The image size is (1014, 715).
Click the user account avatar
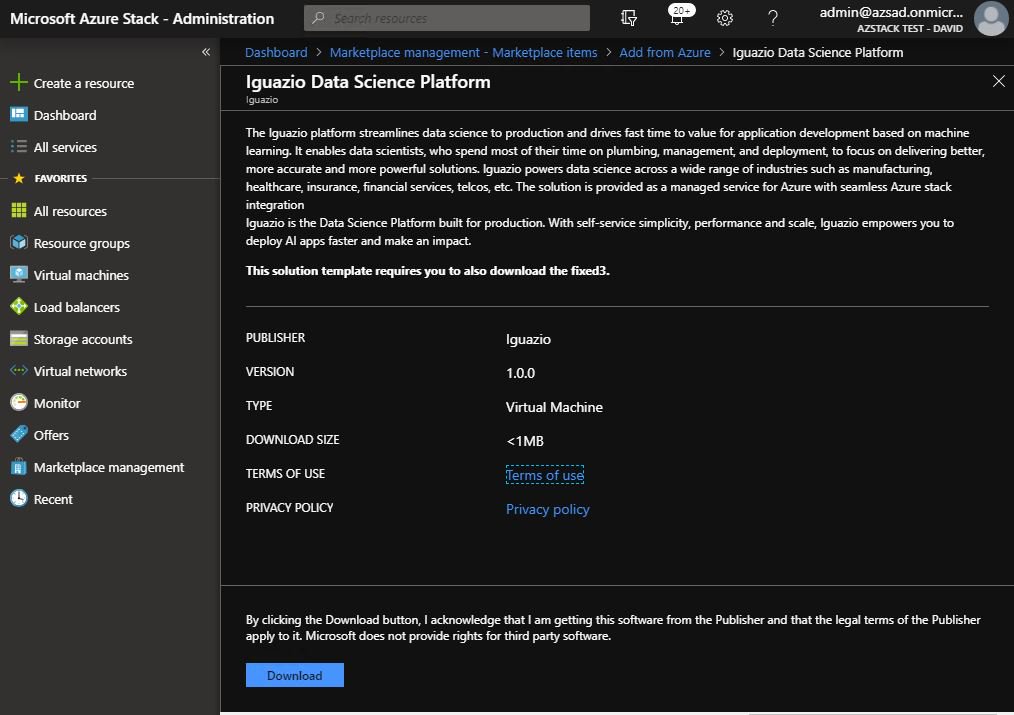992,18
